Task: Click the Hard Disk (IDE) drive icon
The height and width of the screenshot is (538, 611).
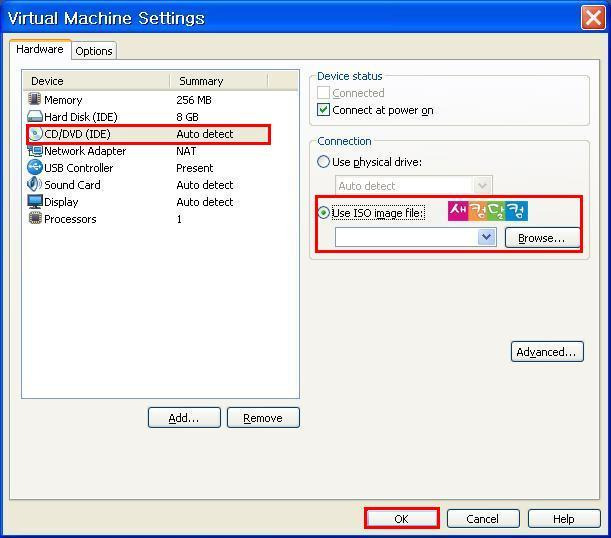Action: (x=34, y=116)
